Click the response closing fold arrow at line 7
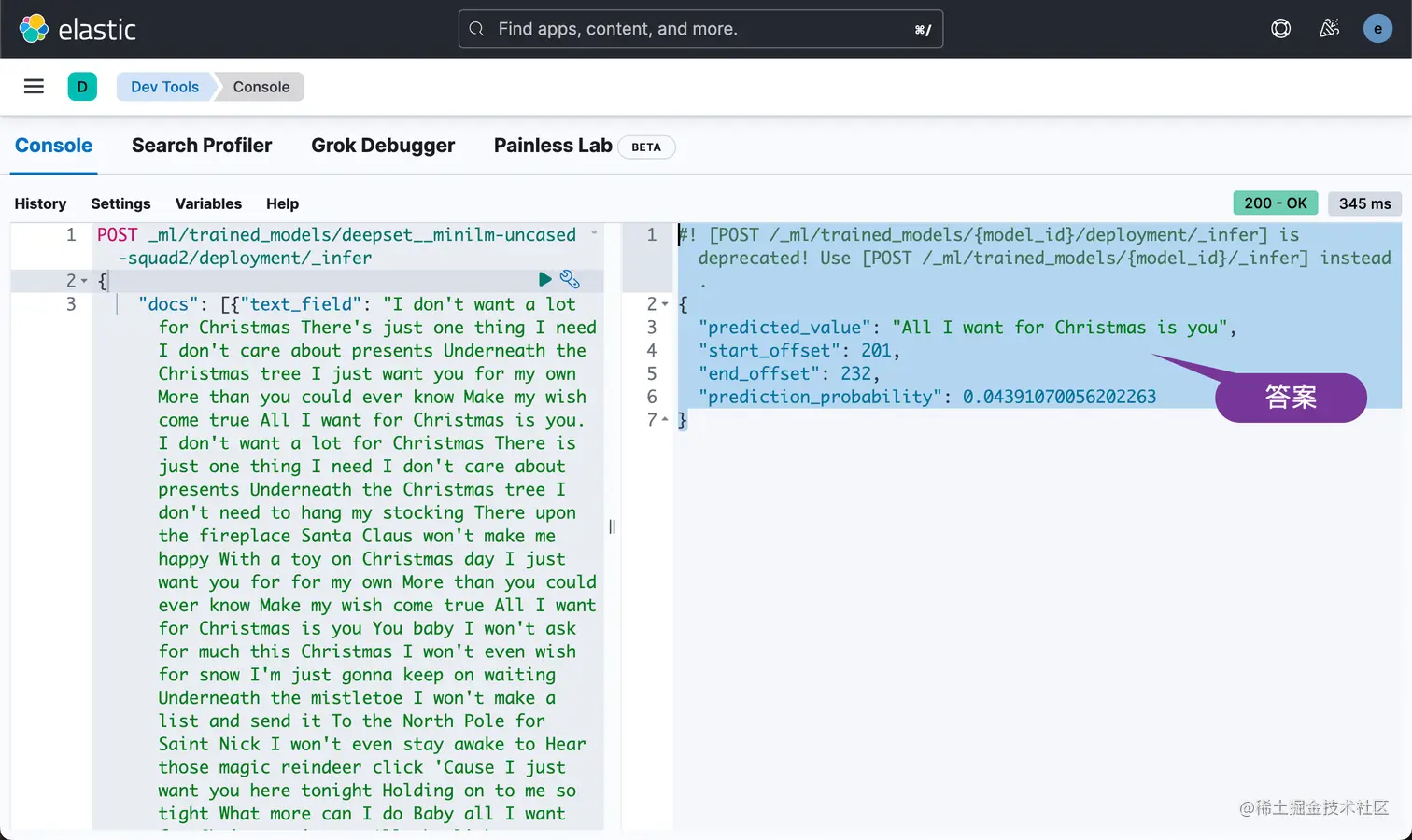 click(x=665, y=420)
